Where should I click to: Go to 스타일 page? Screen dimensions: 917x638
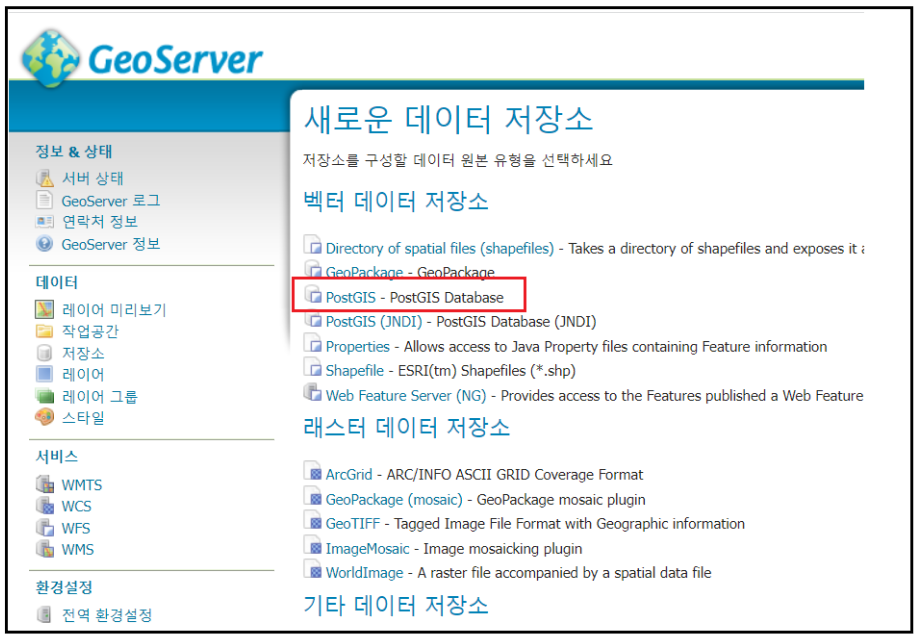point(83,418)
